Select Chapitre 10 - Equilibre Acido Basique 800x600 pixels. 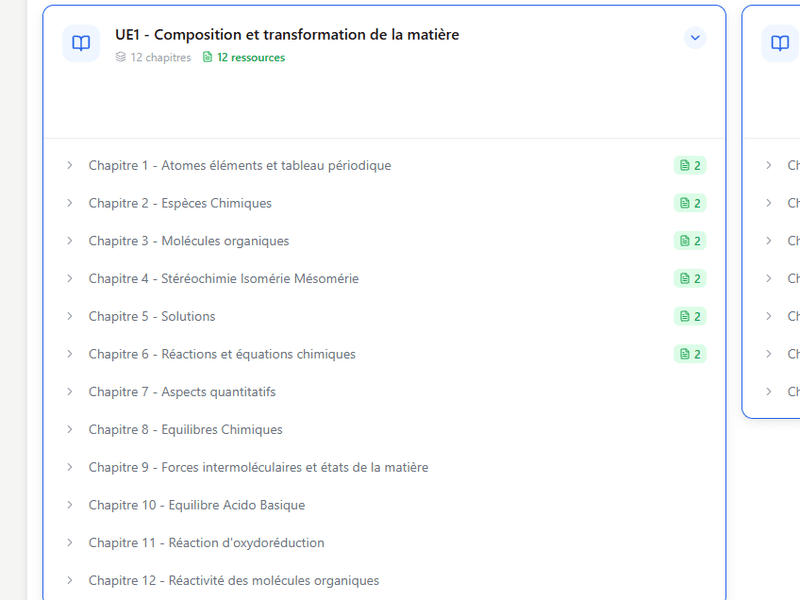click(x=197, y=505)
